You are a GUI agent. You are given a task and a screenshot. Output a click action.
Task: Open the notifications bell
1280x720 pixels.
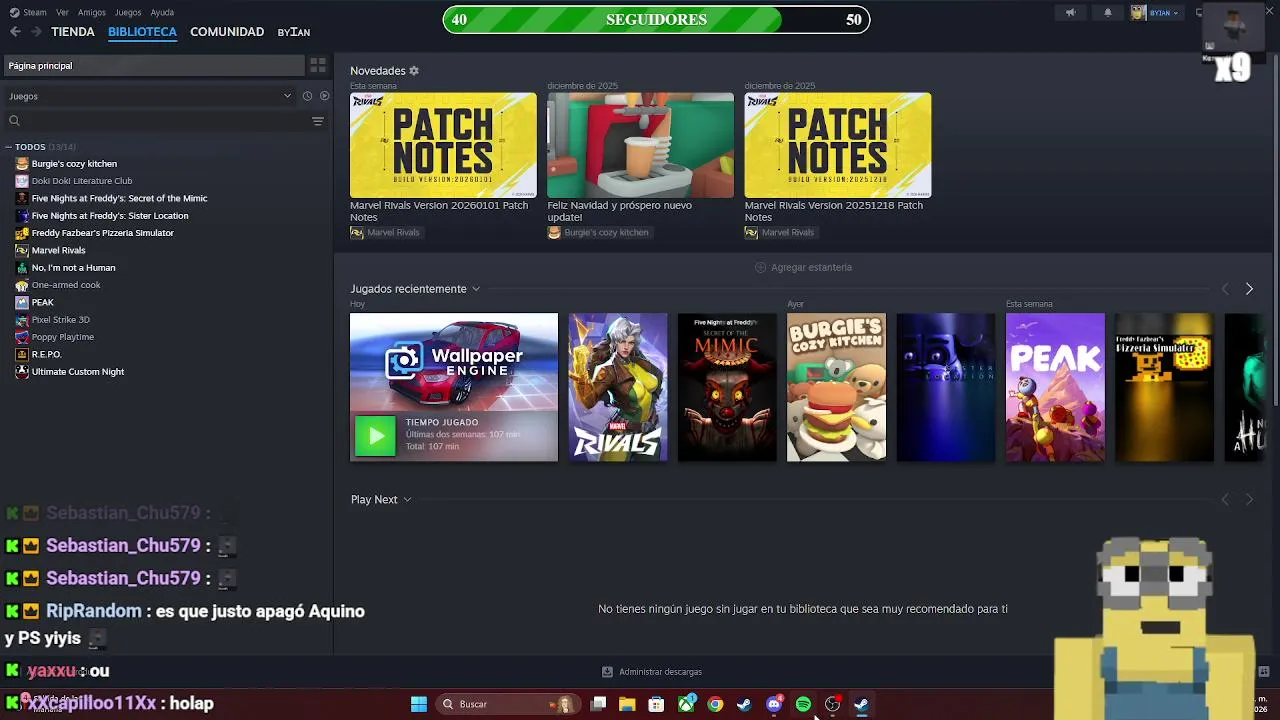(x=1107, y=13)
